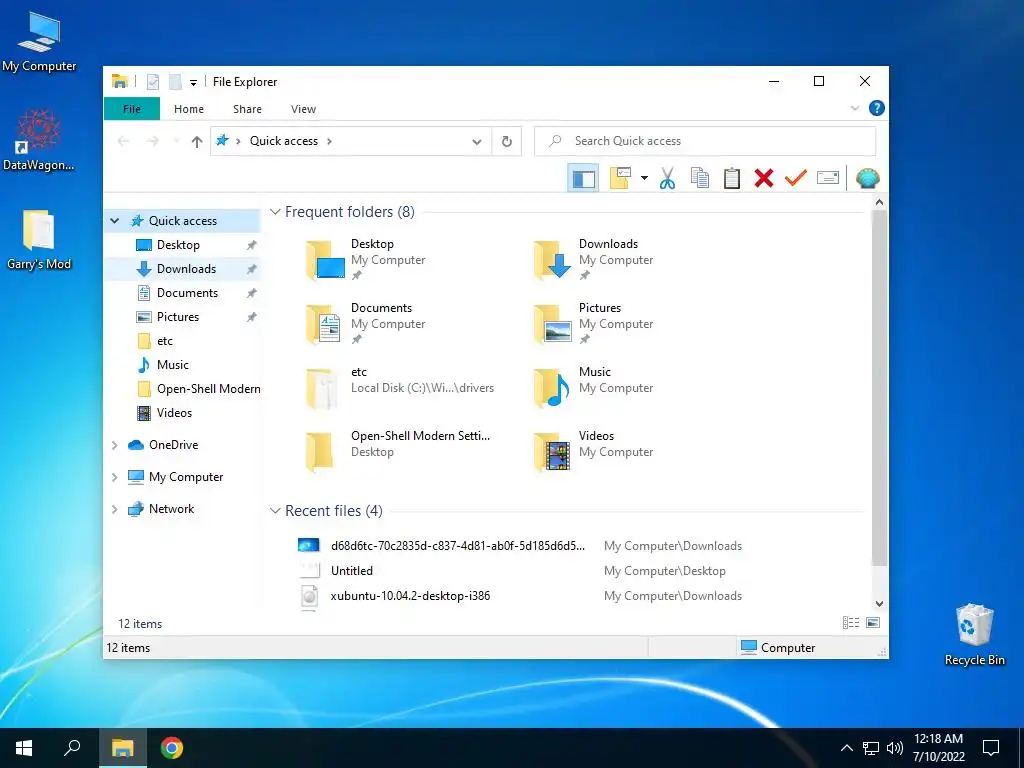Click the Search Quick access field

tap(705, 141)
